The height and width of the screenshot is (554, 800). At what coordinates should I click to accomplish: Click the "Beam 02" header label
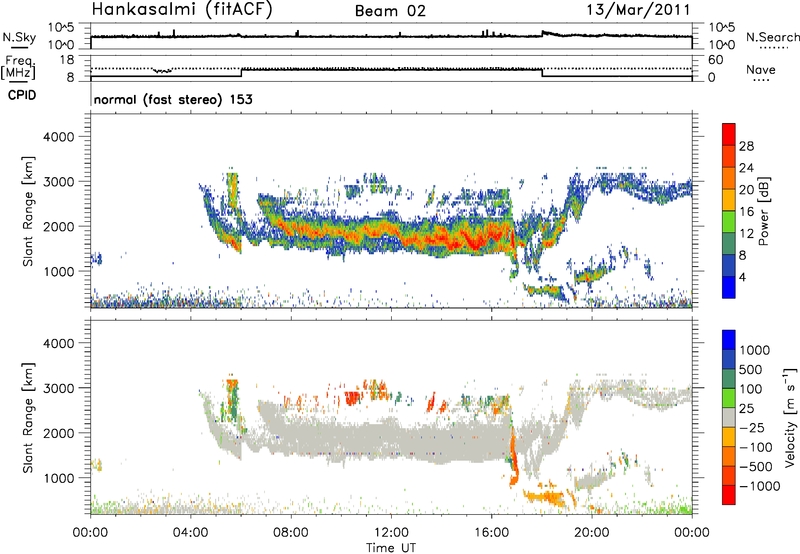tap(390, 11)
